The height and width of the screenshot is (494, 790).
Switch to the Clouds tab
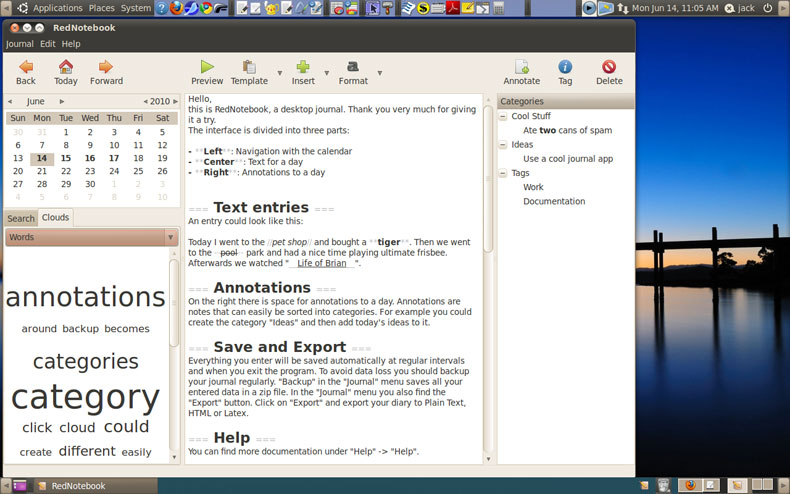pyautogui.click(x=55, y=217)
